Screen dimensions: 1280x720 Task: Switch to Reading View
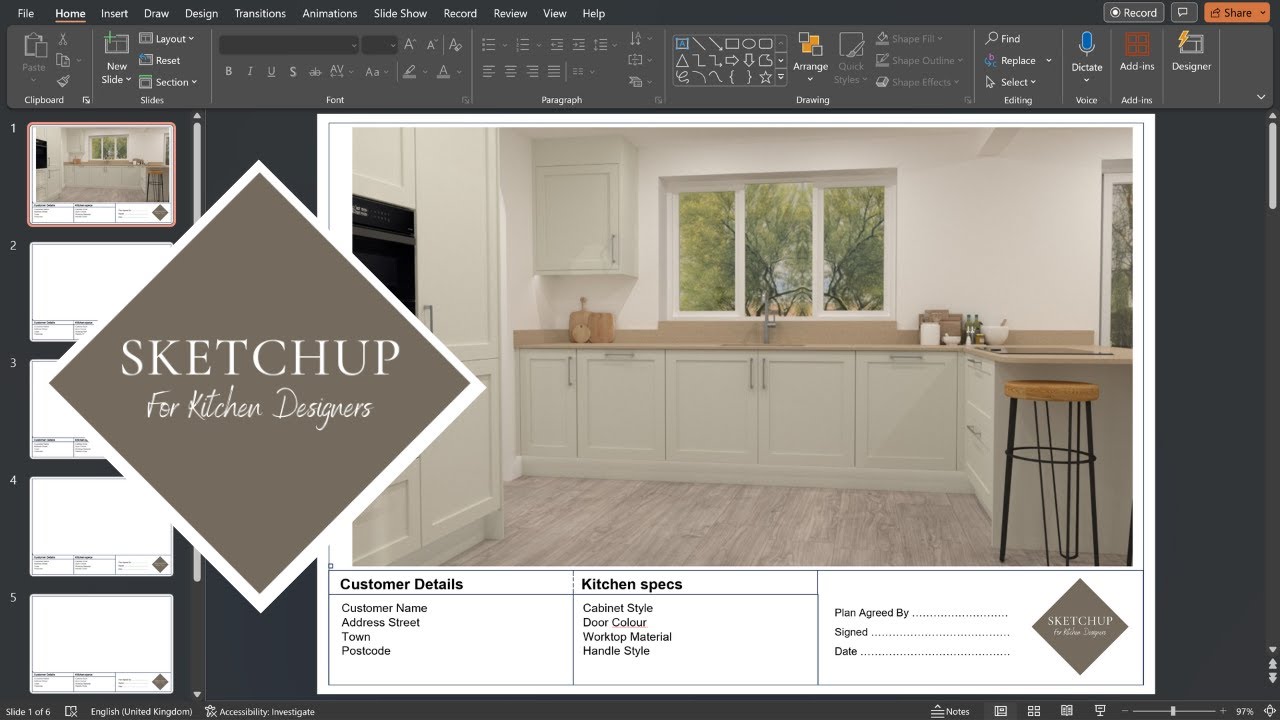(x=1067, y=711)
